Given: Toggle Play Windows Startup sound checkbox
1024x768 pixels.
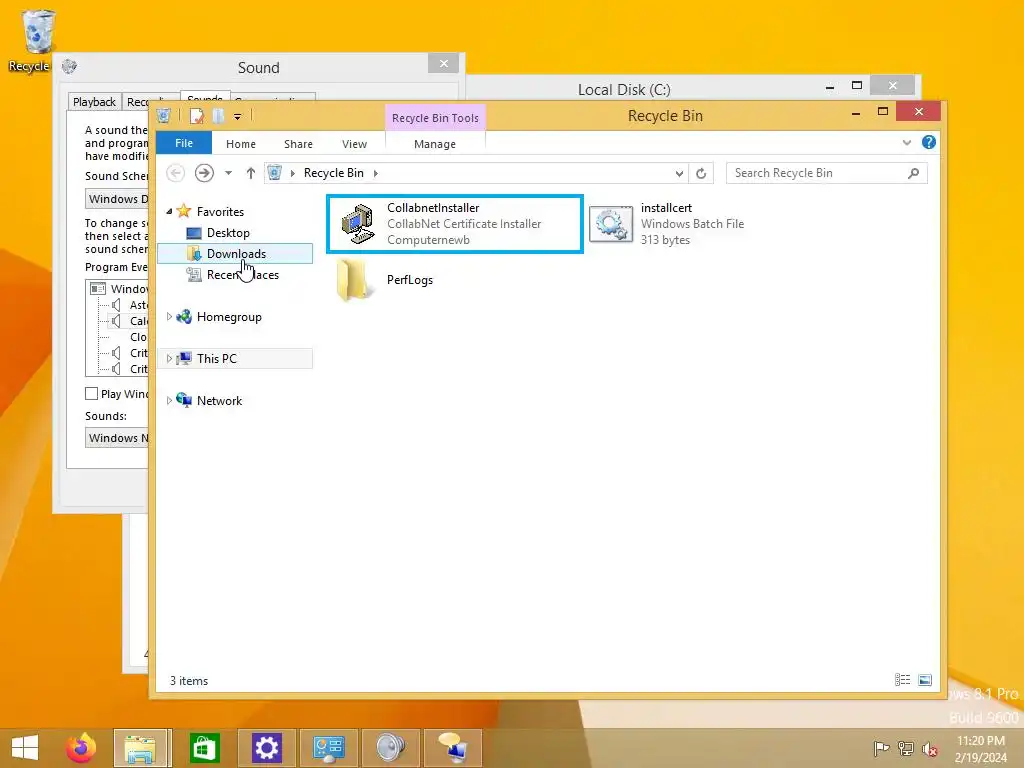Looking at the screenshot, I should pyautogui.click(x=91, y=394).
